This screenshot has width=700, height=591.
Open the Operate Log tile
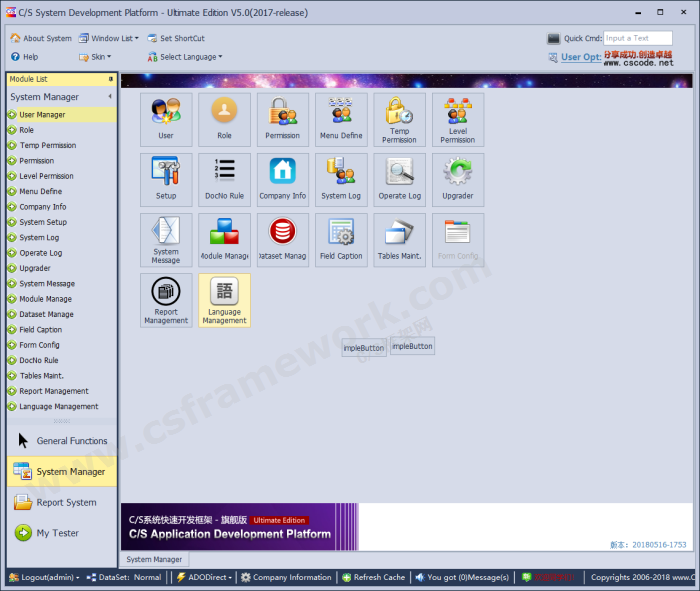click(x=399, y=179)
